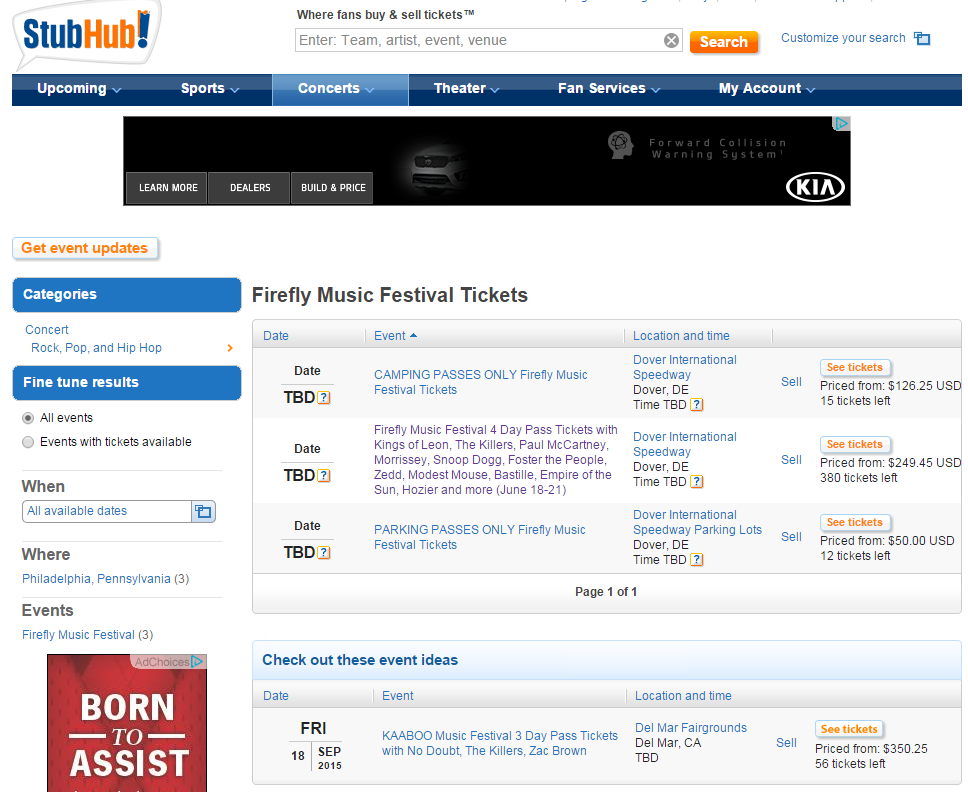Viewport: 968px width, 792px height.
Task: Open the Customize your search window icon
Action: (x=922, y=39)
